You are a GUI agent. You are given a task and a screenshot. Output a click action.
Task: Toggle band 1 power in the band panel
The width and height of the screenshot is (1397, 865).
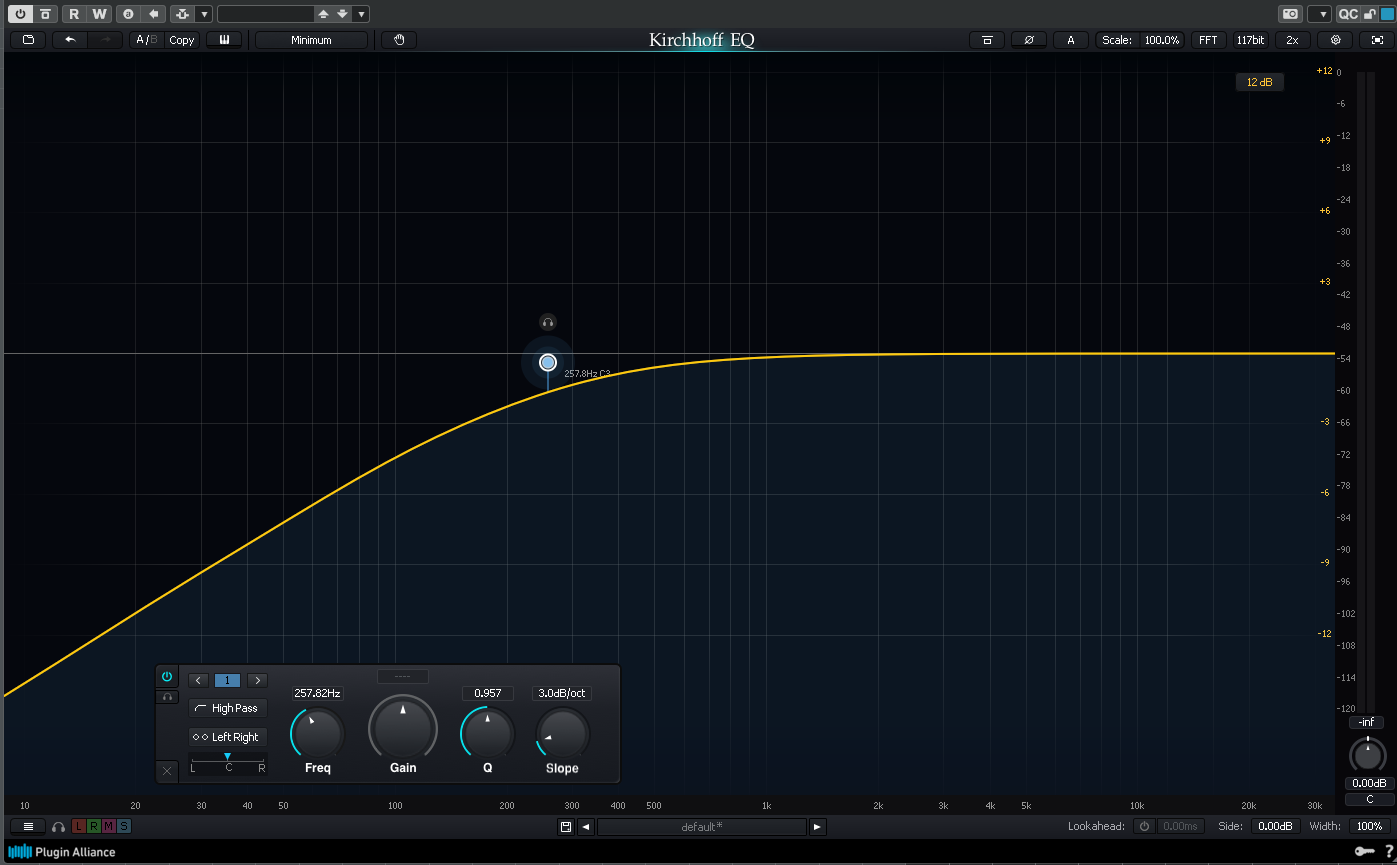click(x=167, y=677)
